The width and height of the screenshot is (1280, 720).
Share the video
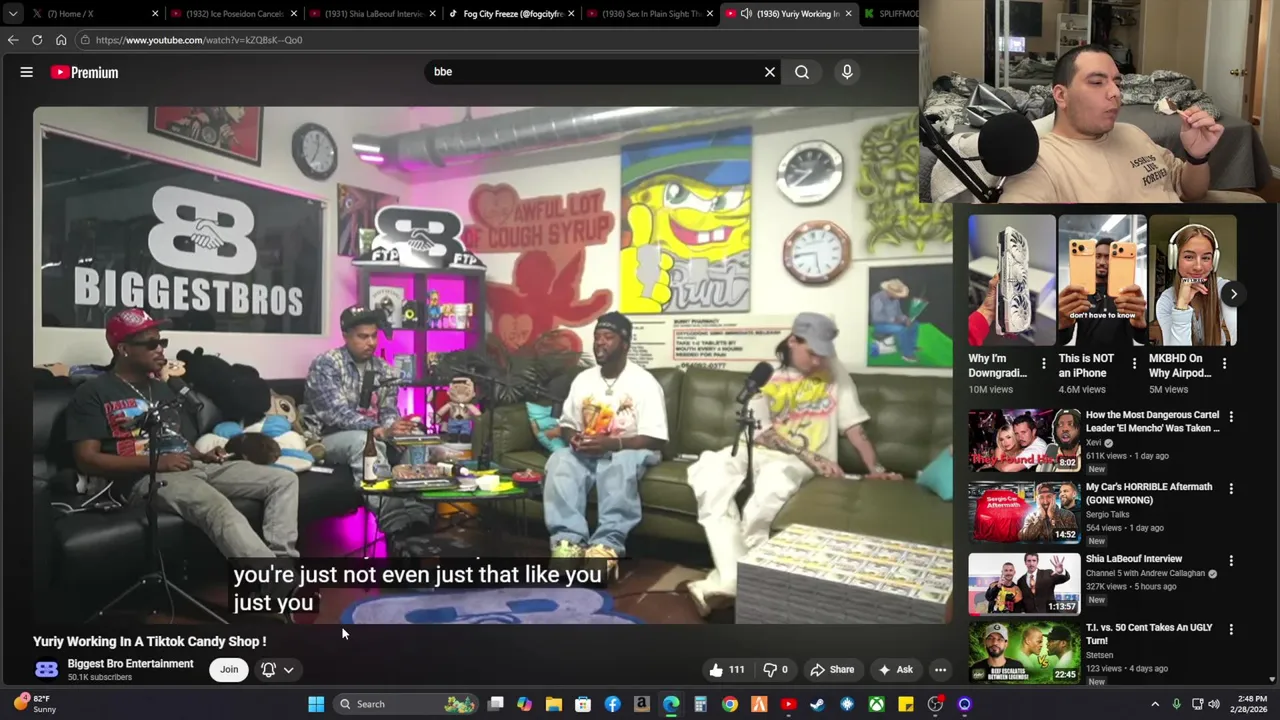tap(832, 670)
